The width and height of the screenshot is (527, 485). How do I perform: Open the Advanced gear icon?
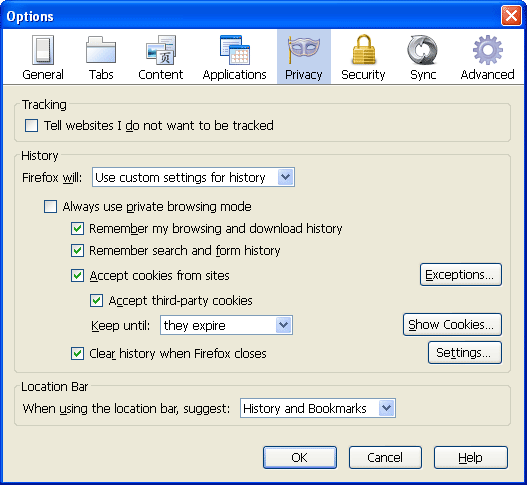(487, 50)
